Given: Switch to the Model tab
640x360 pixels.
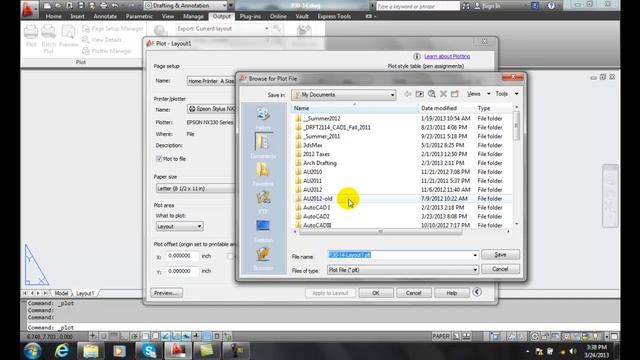Looking at the screenshot, I should [x=61, y=293].
